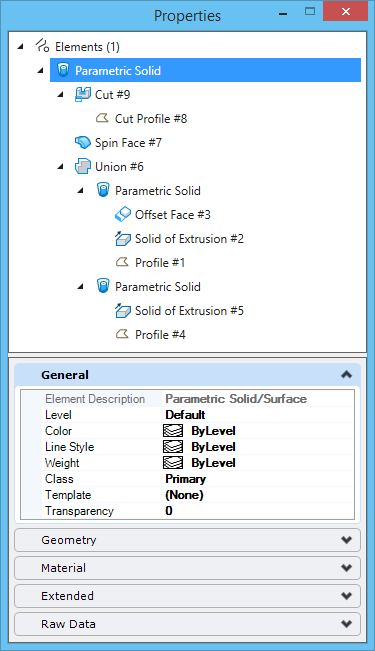Viewport: 375px width, 651px height.
Task: Click the Level property label
Action: [x=58, y=414]
